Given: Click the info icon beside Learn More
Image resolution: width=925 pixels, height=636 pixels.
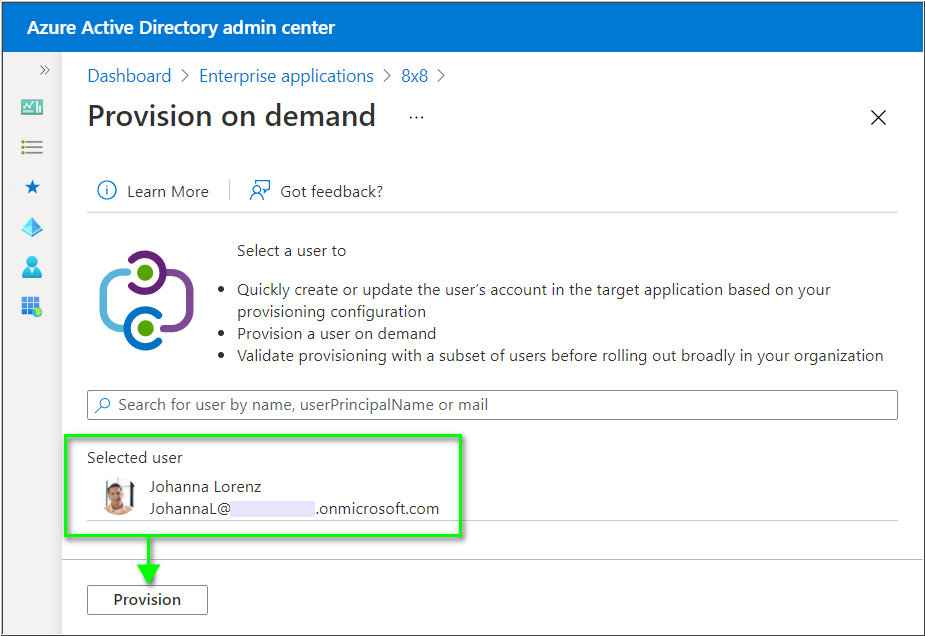Looking at the screenshot, I should (106, 191).
